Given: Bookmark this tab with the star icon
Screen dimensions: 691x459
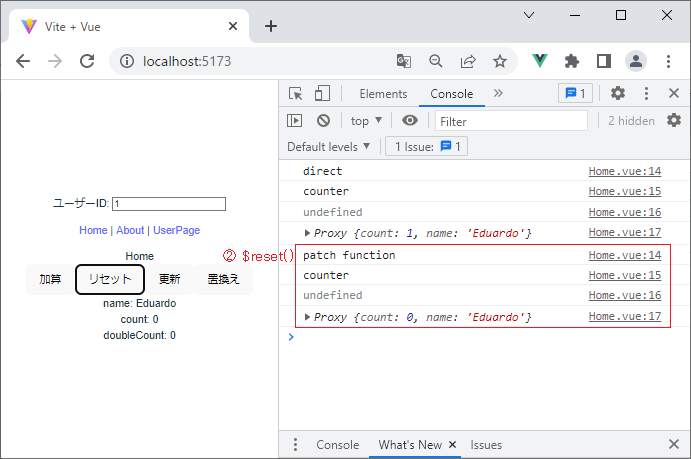Looking at the screenshot, I should click(500, 61).
